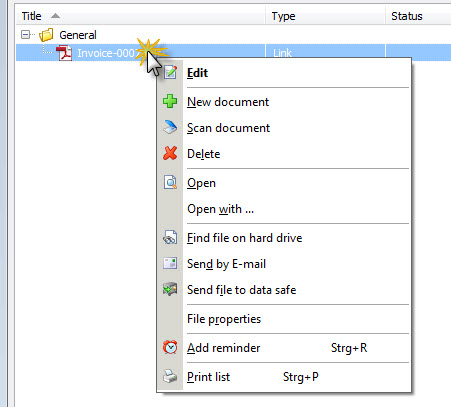Collapse the General folder tree node

(25, 34)
